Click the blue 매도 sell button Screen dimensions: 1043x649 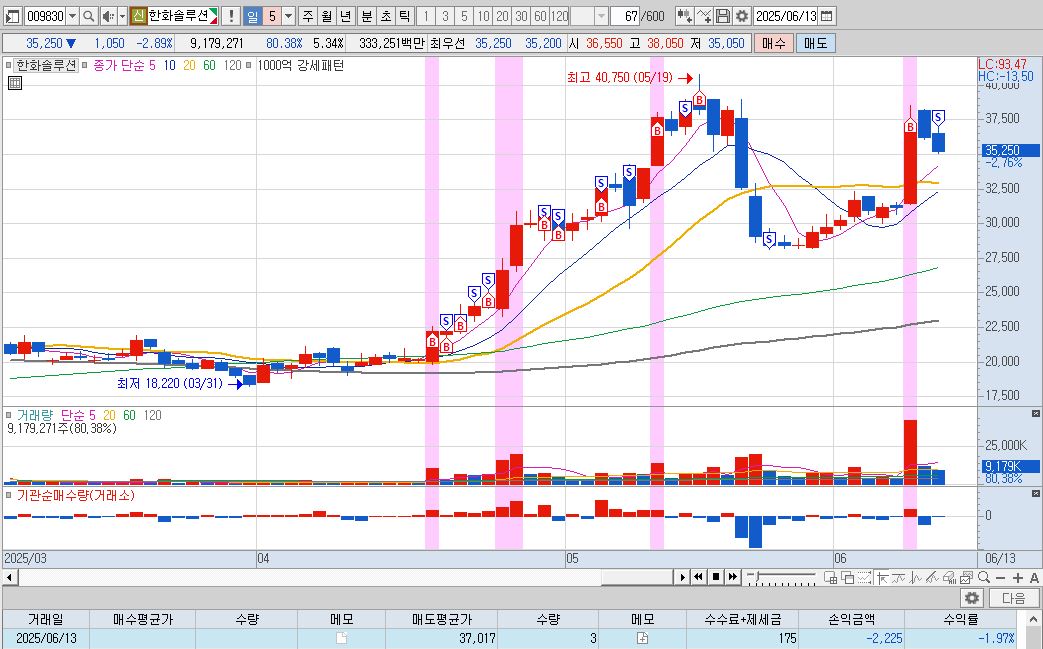pos(816,43)
